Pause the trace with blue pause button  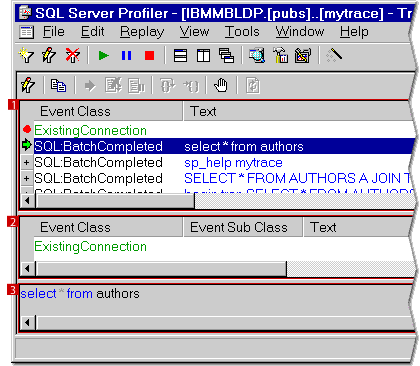(x=126, y=55)
